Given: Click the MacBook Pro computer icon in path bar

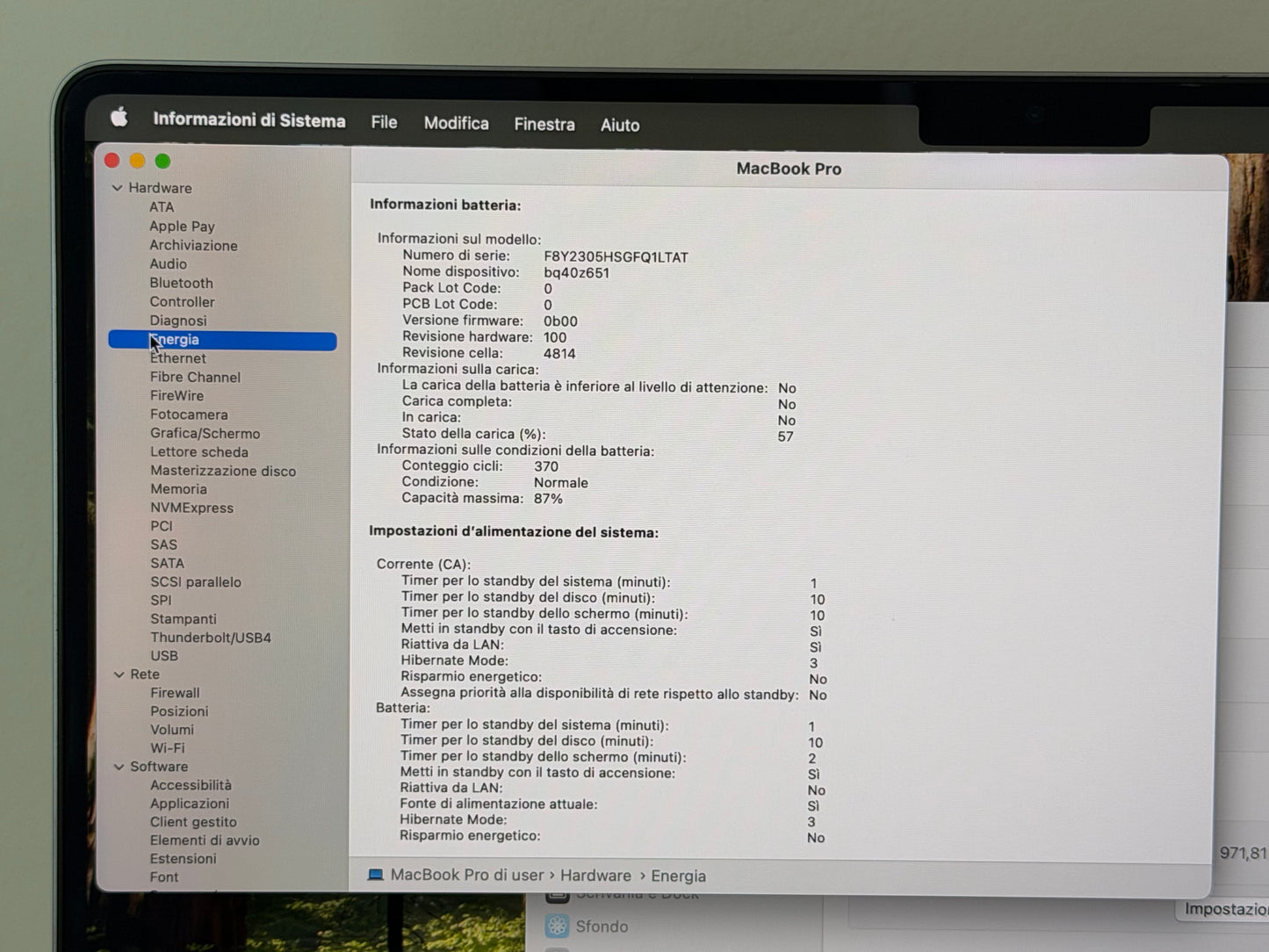Looking at the screenshot, I should point(375,875).
